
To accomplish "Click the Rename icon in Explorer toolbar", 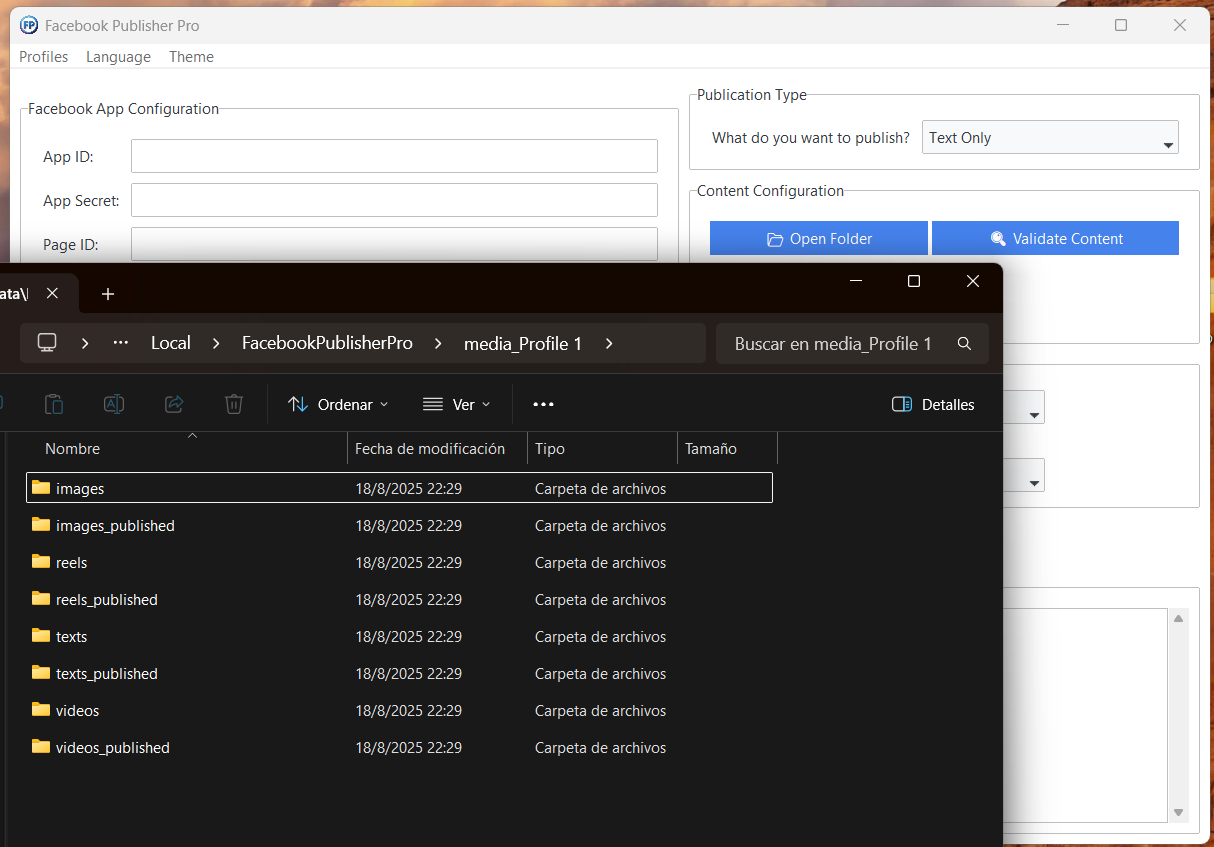I will point(114,404).
